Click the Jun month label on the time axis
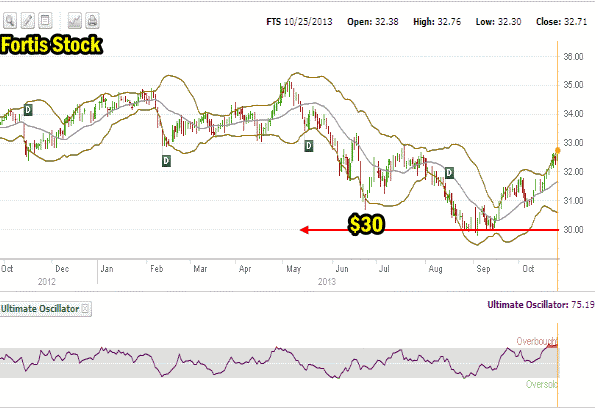598x408 pixels. (342, 269)
